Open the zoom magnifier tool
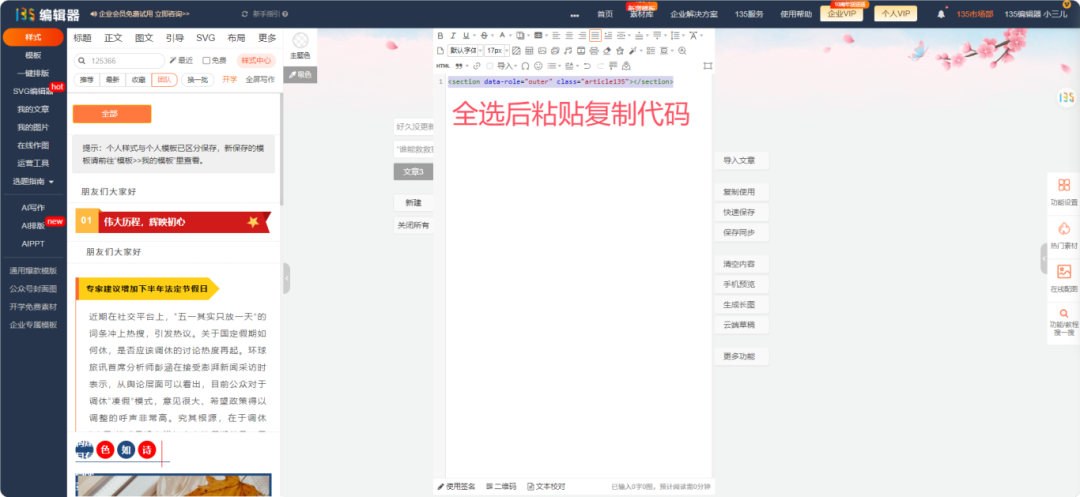The width and height of the screenshot is (1080, 497). 682,50
